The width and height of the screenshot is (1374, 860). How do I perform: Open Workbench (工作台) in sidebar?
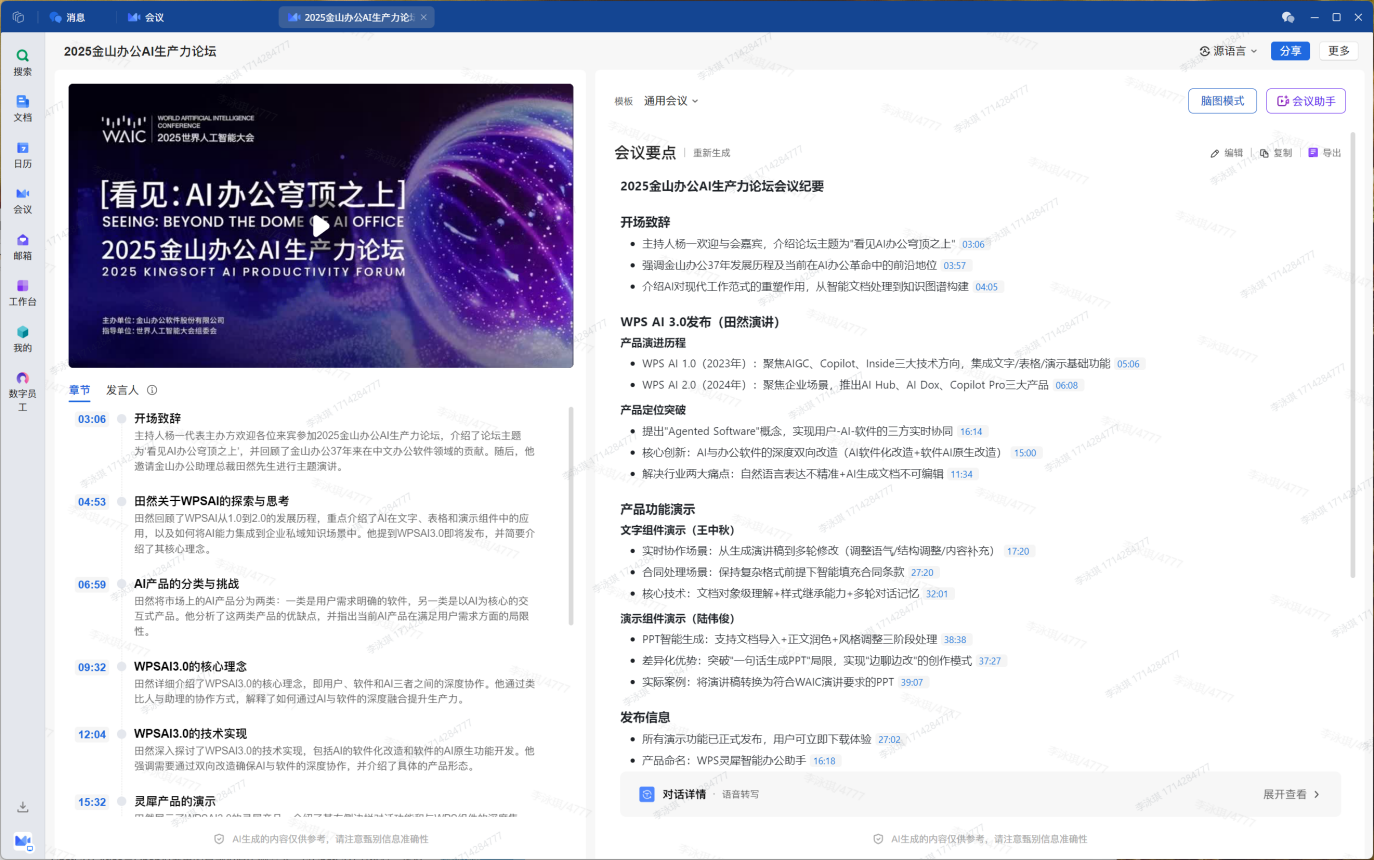(x=22, y=292)
